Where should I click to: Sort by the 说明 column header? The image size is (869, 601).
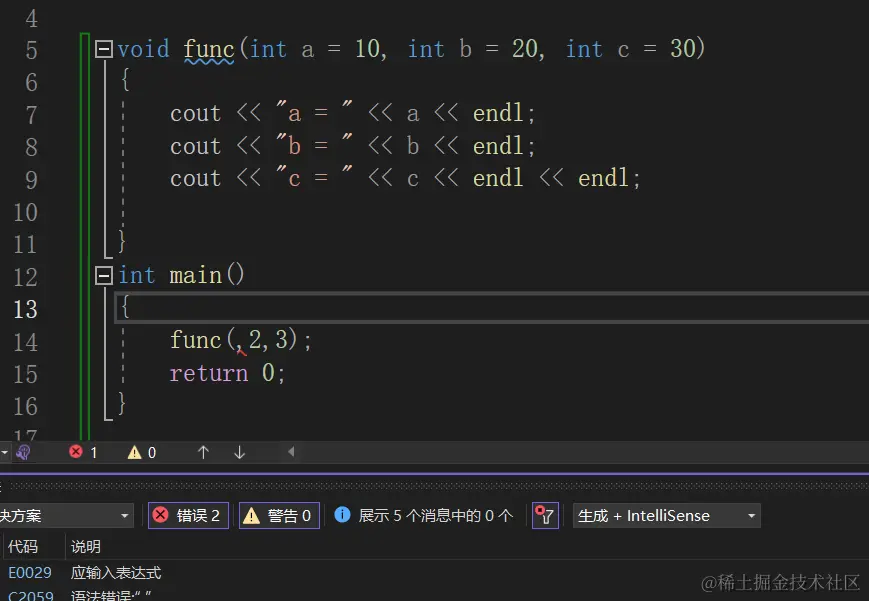point(85,547)
